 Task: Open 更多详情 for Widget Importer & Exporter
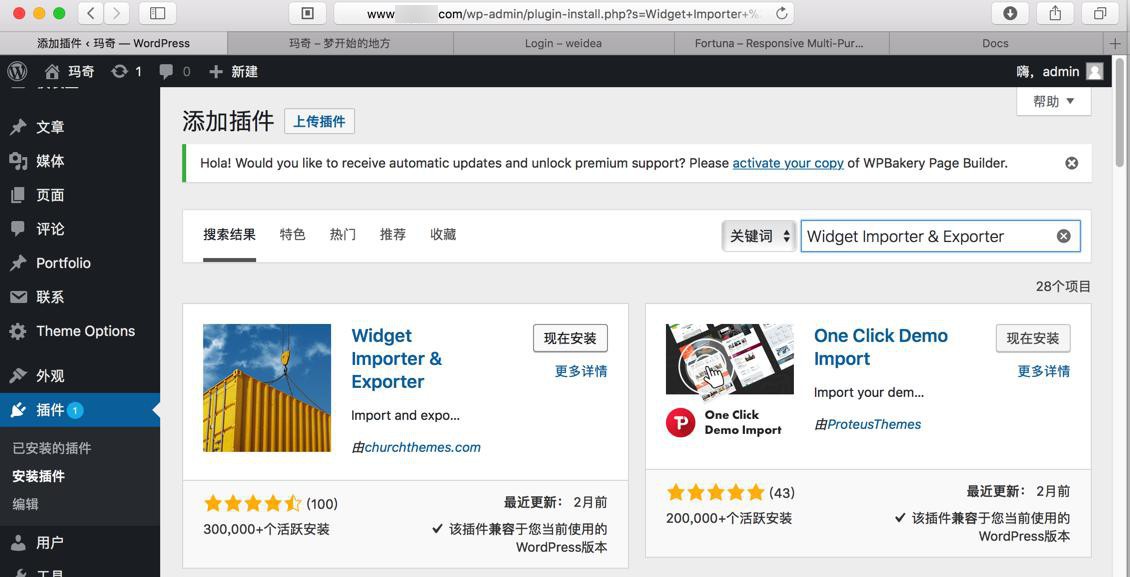pyautogui.click(x=581, y=372)
